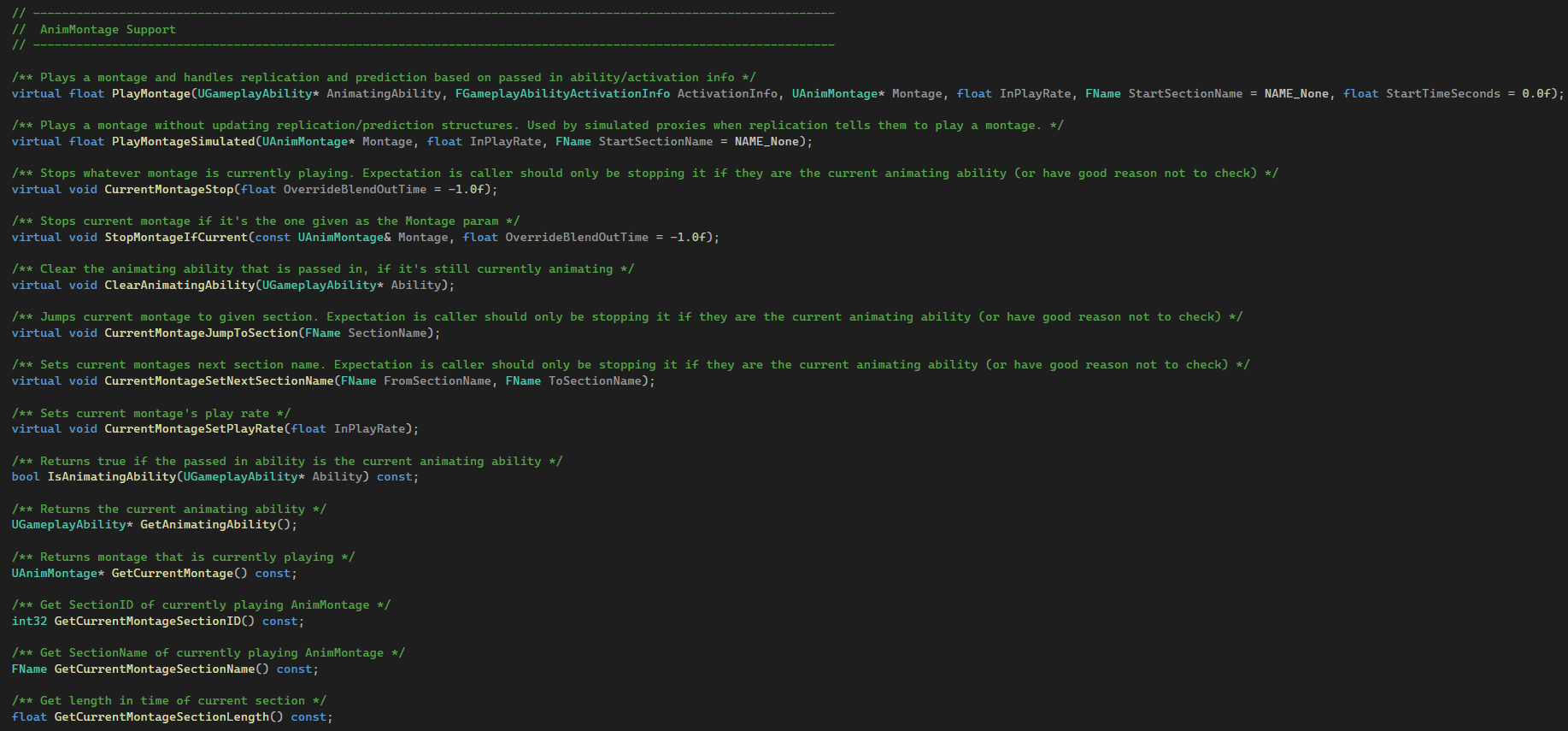The height and width of the screenshot is (731, 1568).
Task: Click the StopMontageIfCurrent function name
Action: click(x=176, y=237)
